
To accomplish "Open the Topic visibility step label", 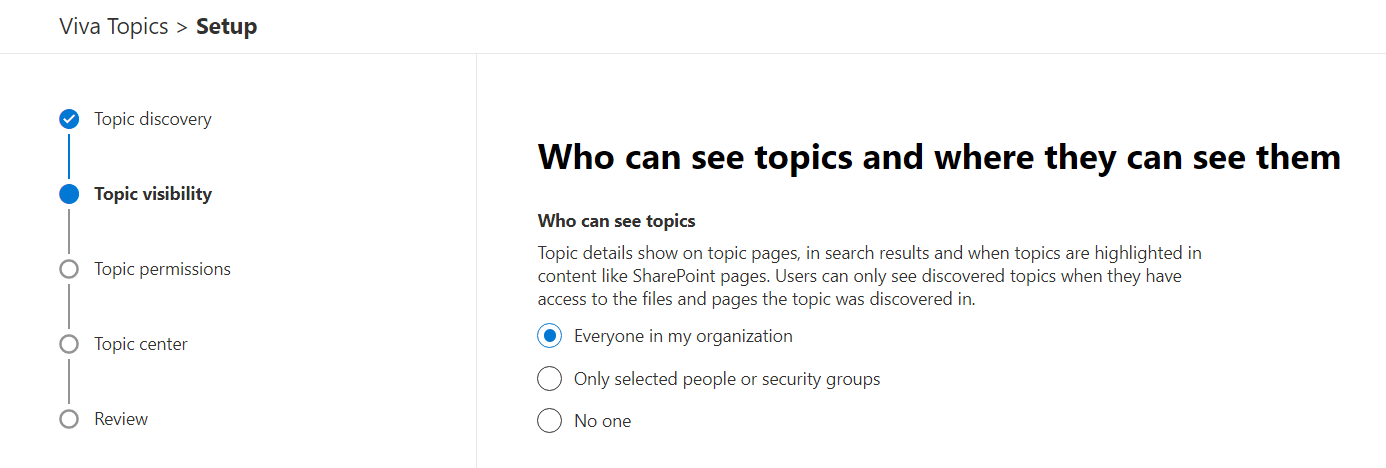I will tap(153, 194).
